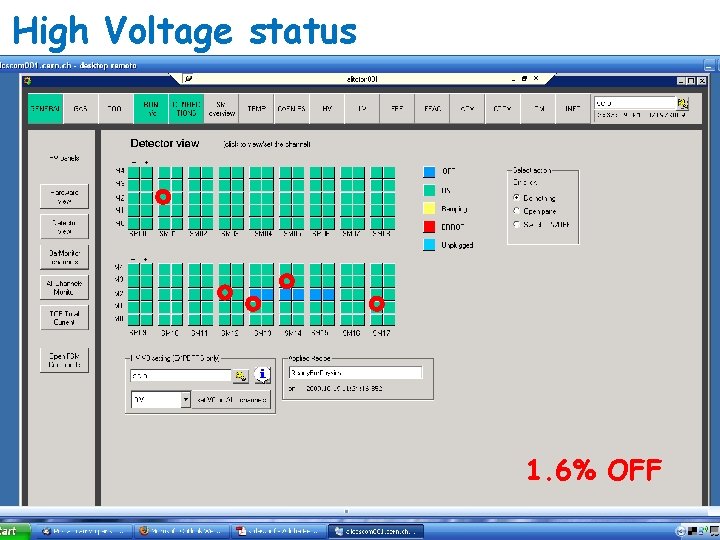Viewport: 720px width, 540px height.
Task: Click the Hardware view button
Action: click(64, 197)
